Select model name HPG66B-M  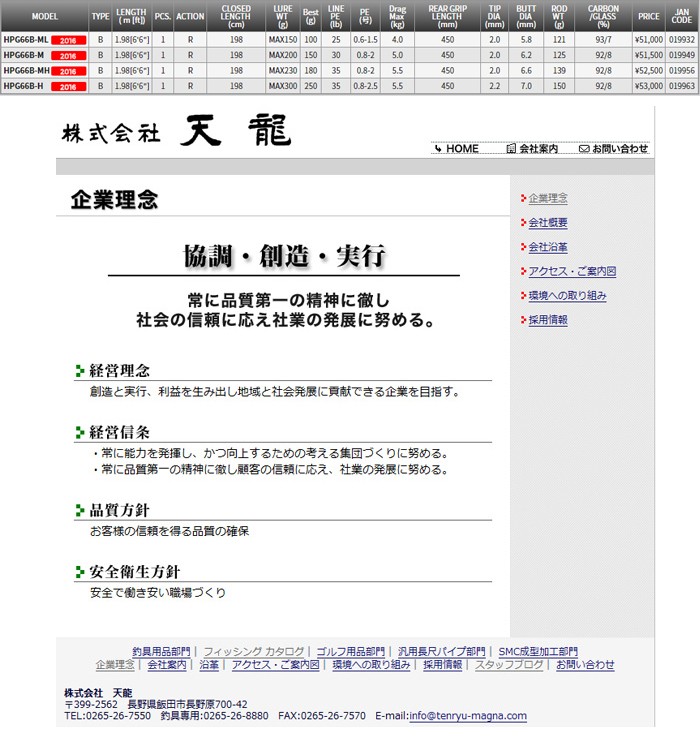pos(24,55)
